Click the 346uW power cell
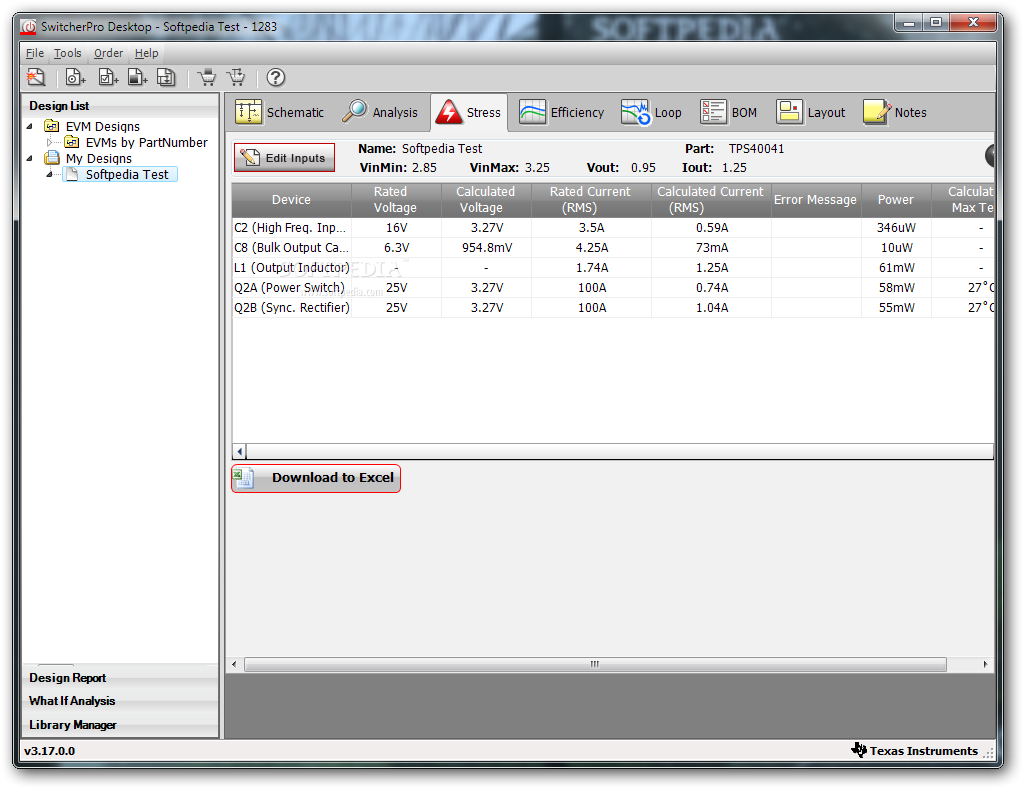 click(896, 227)
